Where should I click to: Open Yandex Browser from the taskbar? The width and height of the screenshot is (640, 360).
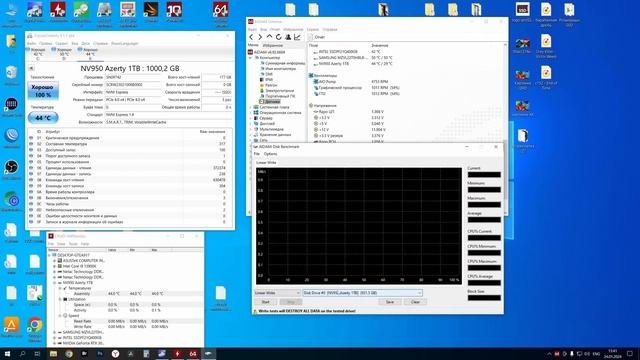[116, 353]
